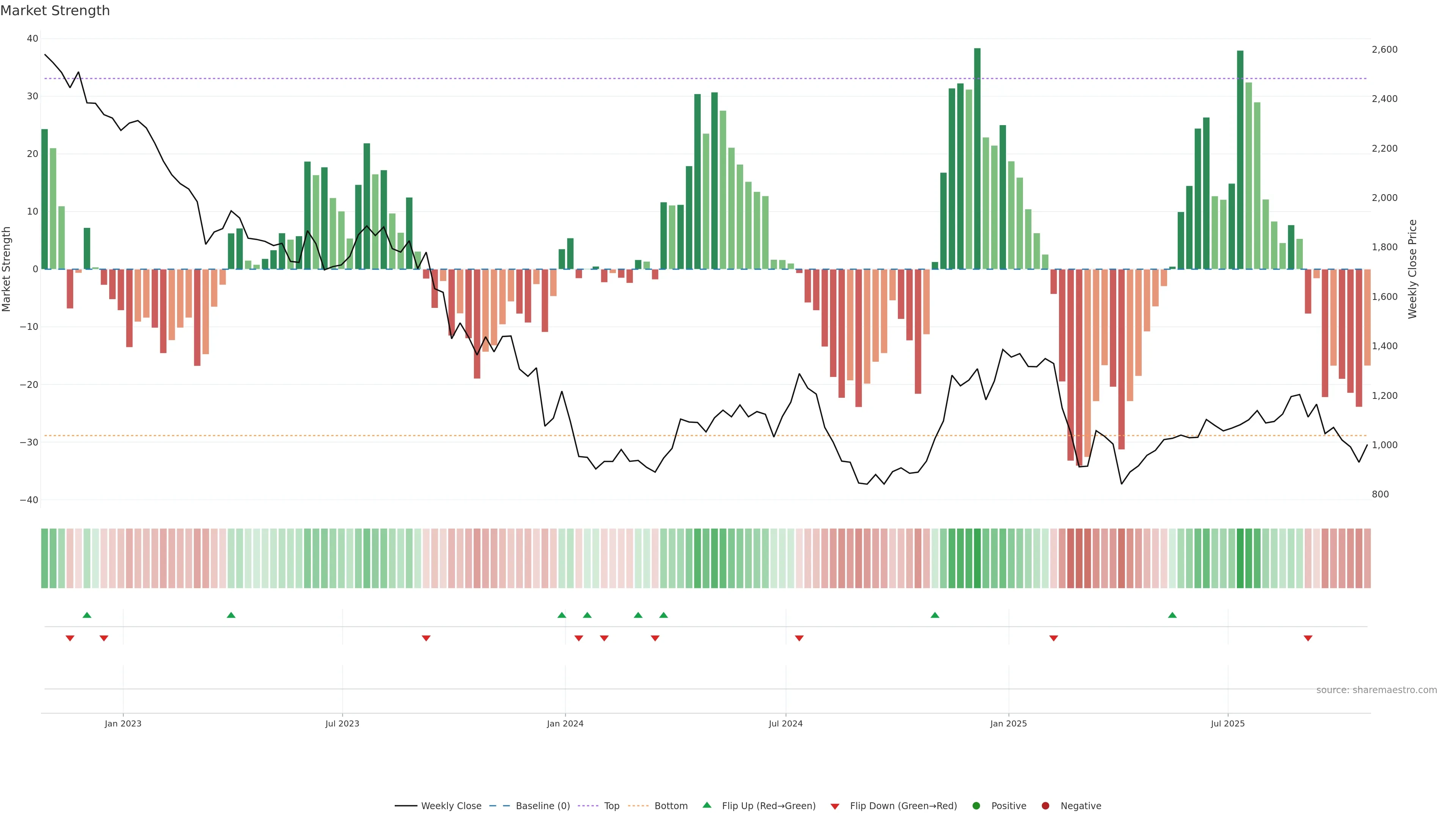
Task: Click the Jul 2023 axis label
Action: pos(342,723)
